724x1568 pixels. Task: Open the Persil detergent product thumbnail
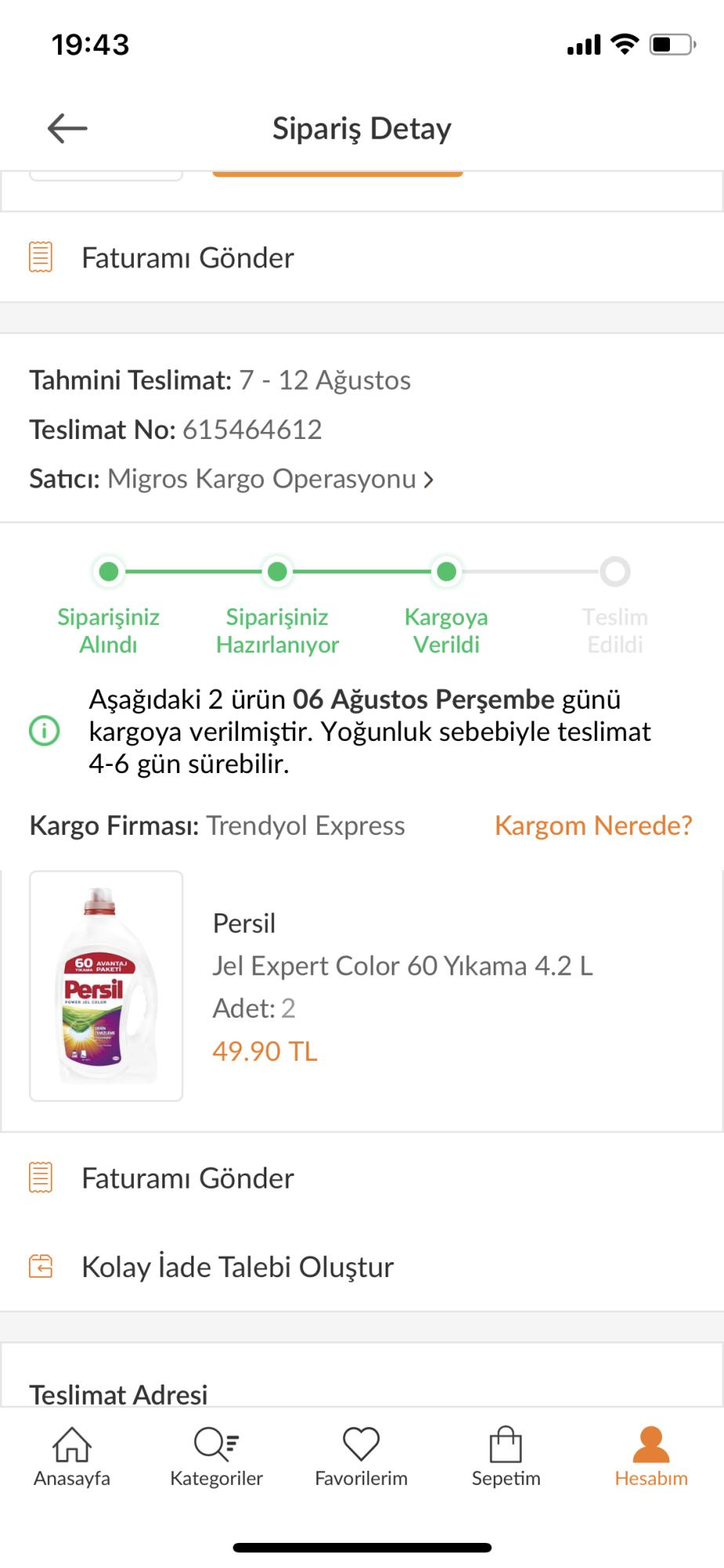(x=107, y=985)
